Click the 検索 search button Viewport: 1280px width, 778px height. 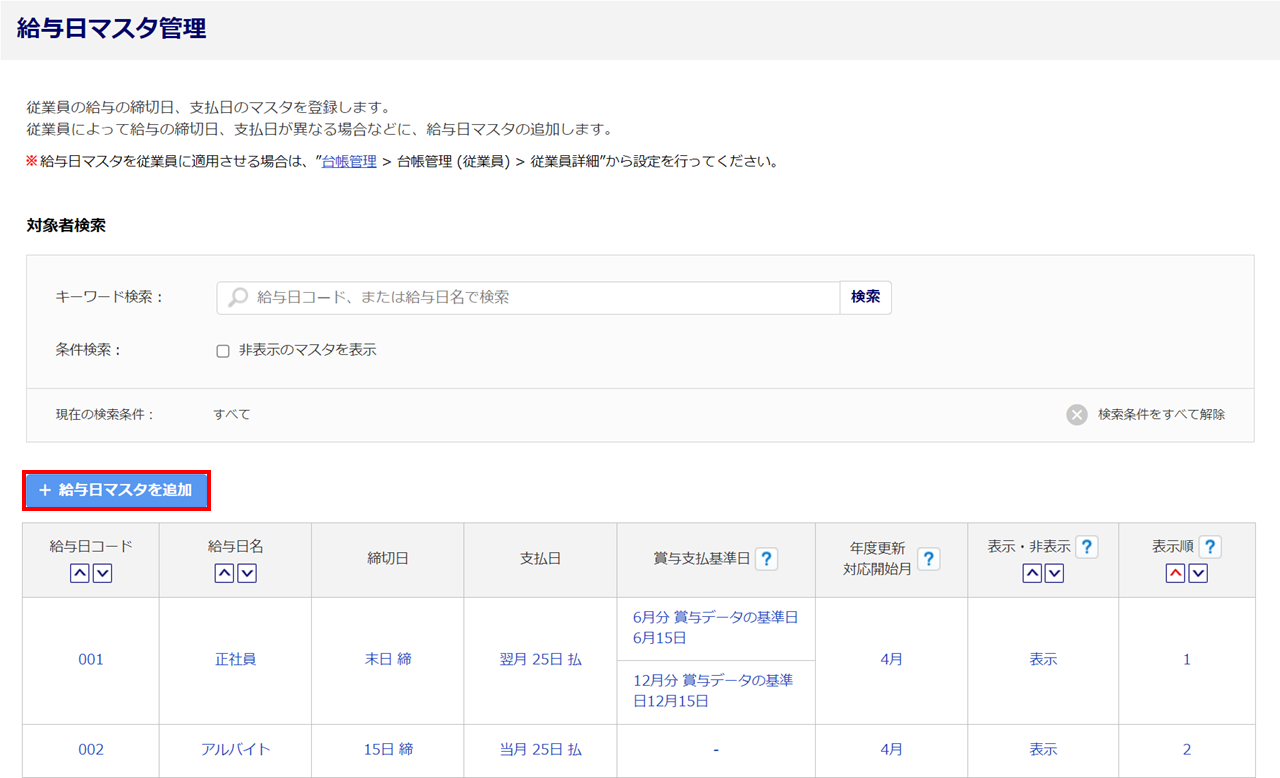pos(865,297)
